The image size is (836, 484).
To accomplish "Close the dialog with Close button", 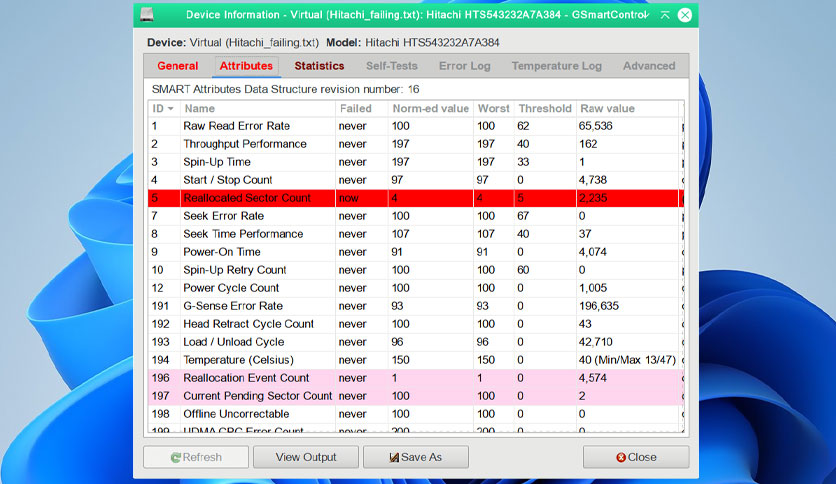I will coord(636,457).
